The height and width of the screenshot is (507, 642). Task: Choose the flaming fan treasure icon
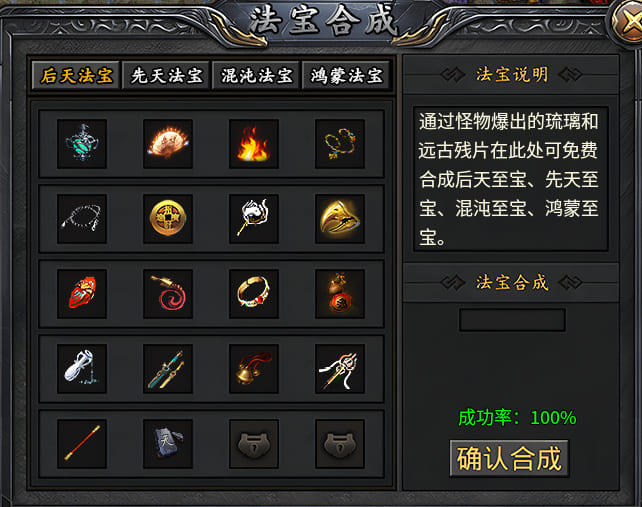[x=168, y=144]
